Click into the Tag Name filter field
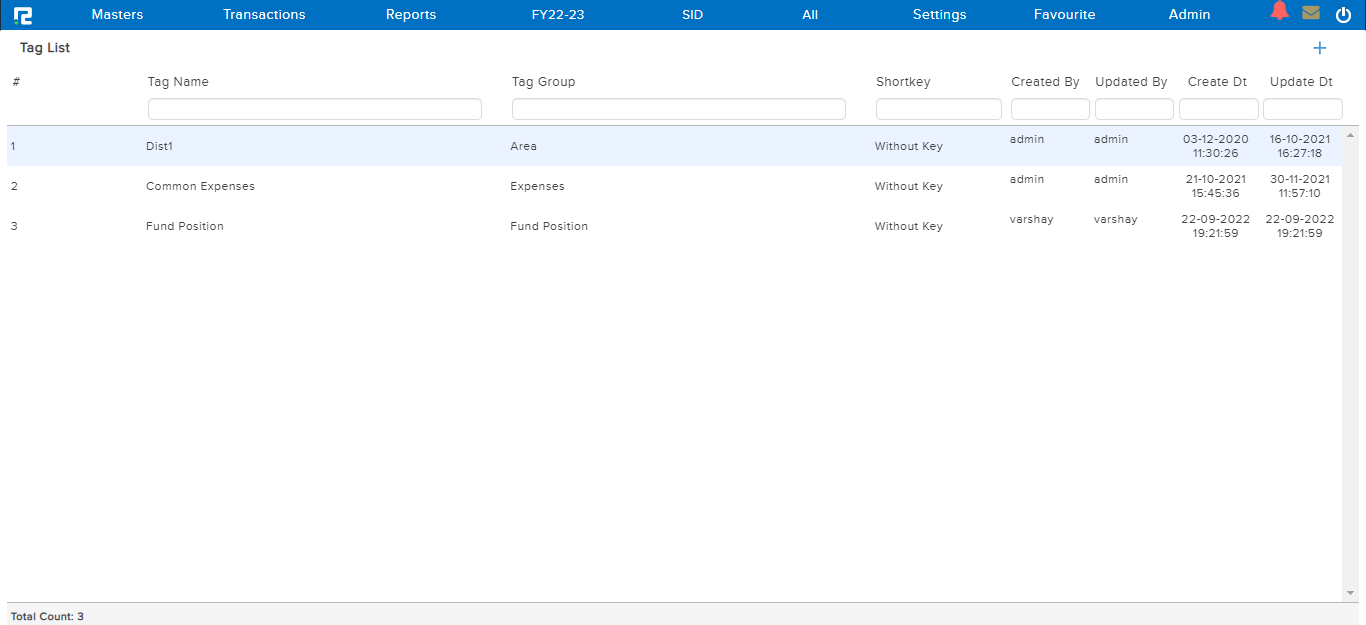1366x625 pixels. pyautogui.click(x=314, y=108)
